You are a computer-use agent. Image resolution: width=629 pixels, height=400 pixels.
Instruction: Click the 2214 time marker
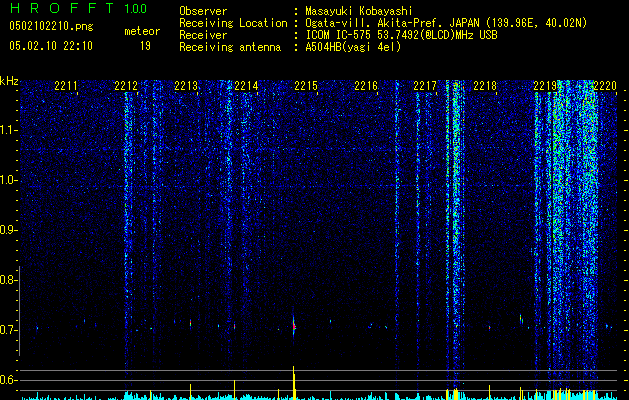tap(246, 86)
